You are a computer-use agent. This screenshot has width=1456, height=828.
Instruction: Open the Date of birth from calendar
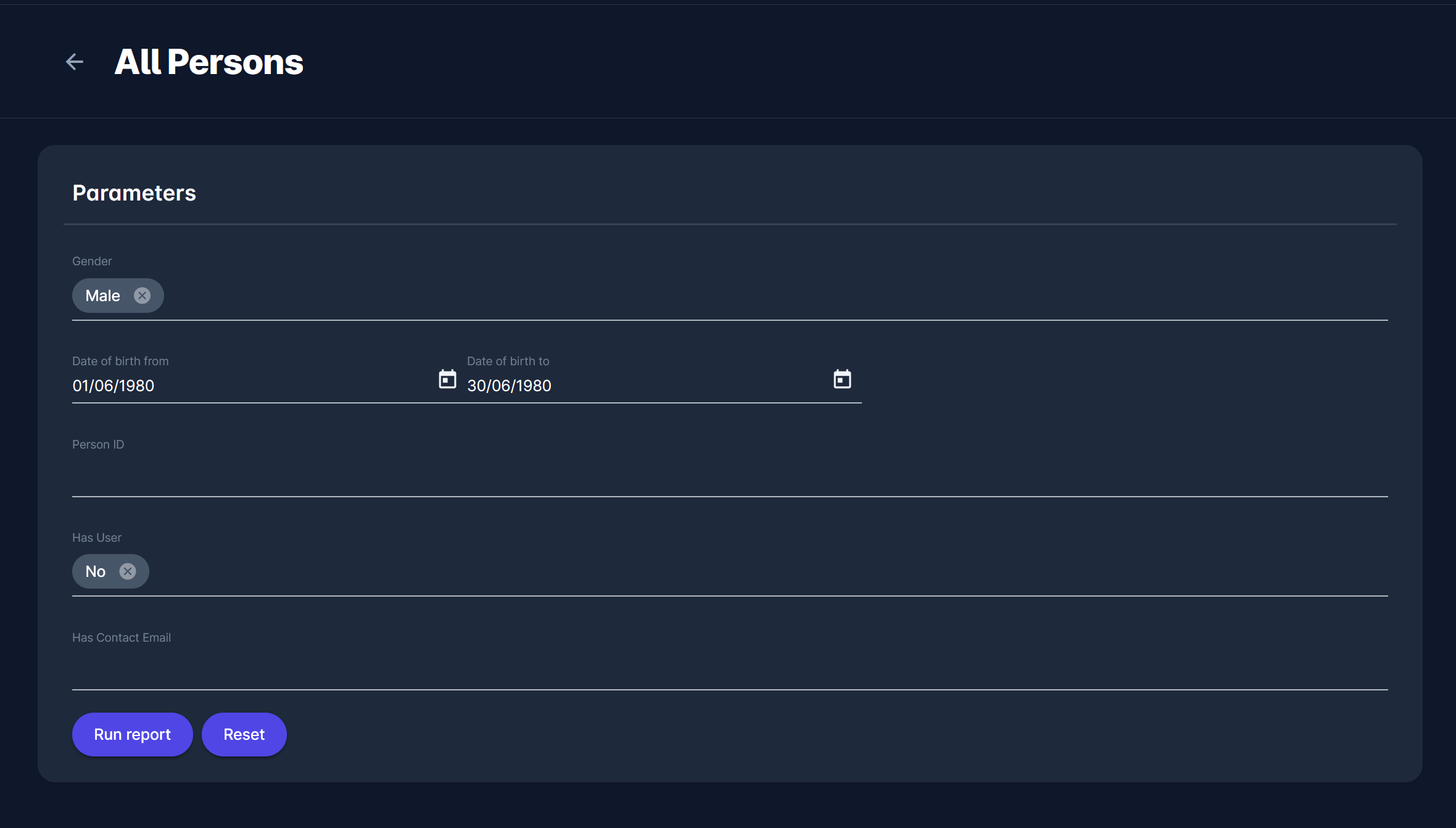[x=447, y=379]
